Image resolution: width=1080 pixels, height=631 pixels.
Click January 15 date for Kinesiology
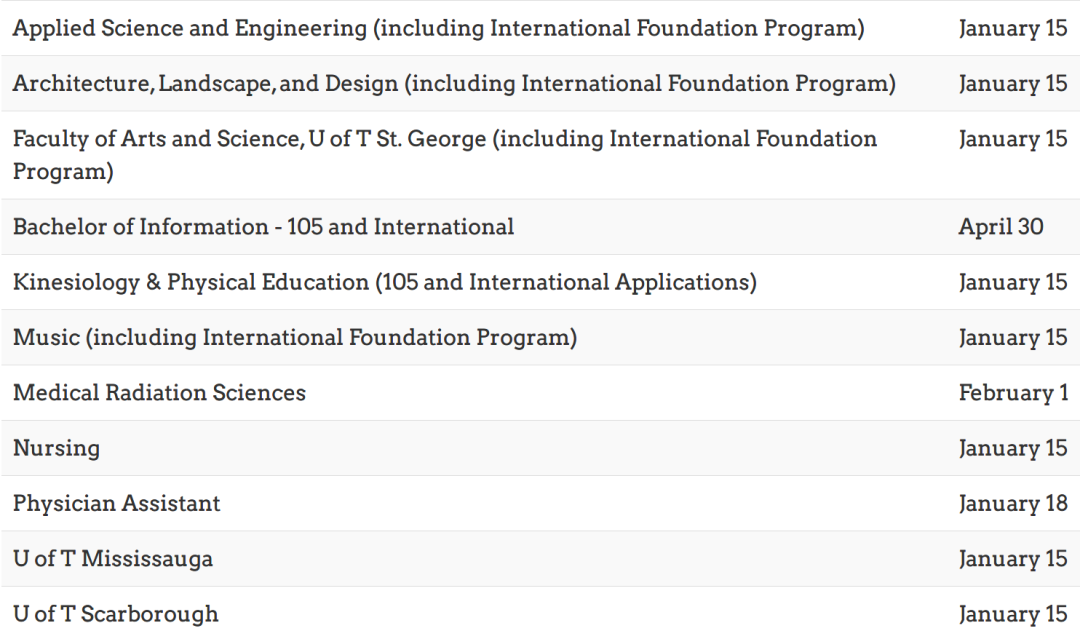[1012, 282]
